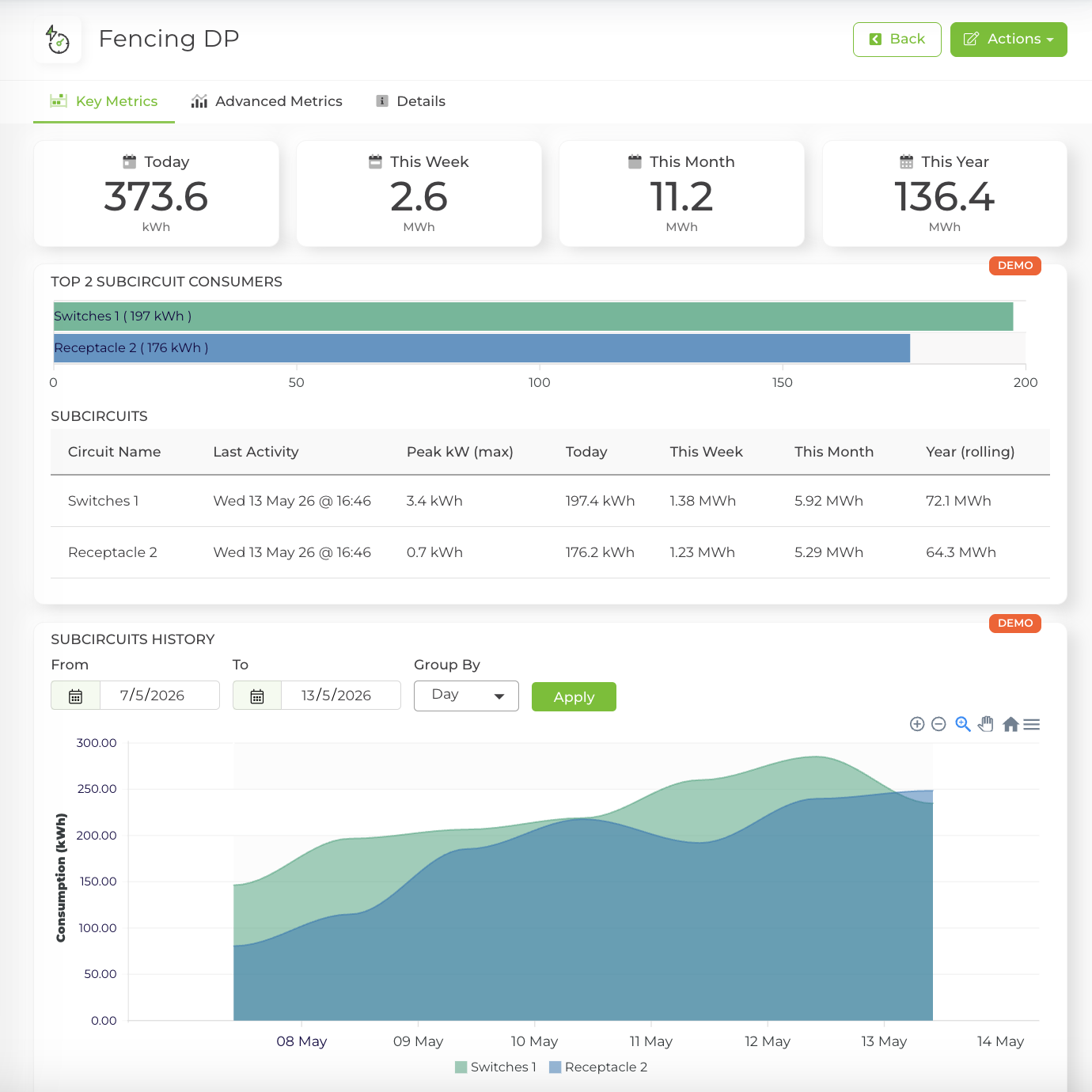The image size is (1092, 1092).
Task: Click the Back button
Action: pyautogui.click(x=897, y=40)
